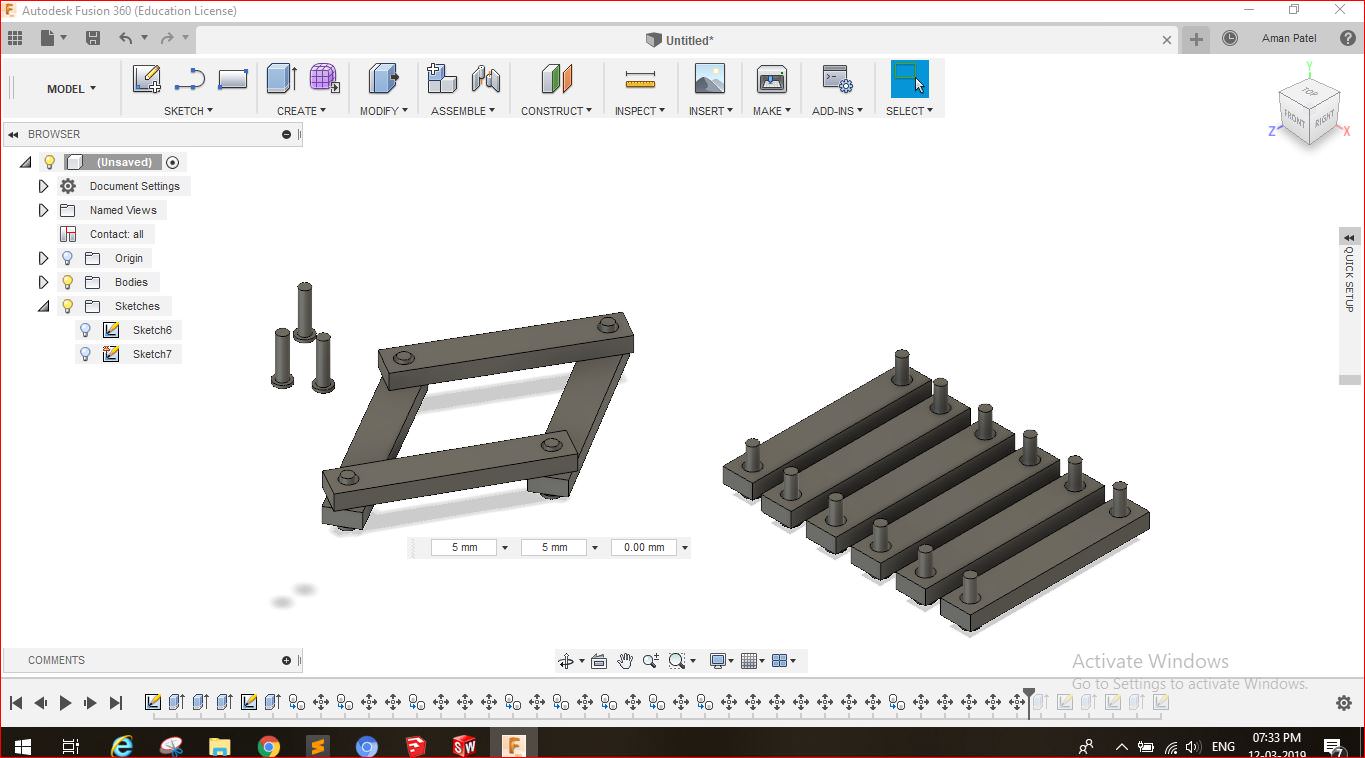Click the Redo arrow
This screenshot has height=758, width=1365.
click(167, 38)
